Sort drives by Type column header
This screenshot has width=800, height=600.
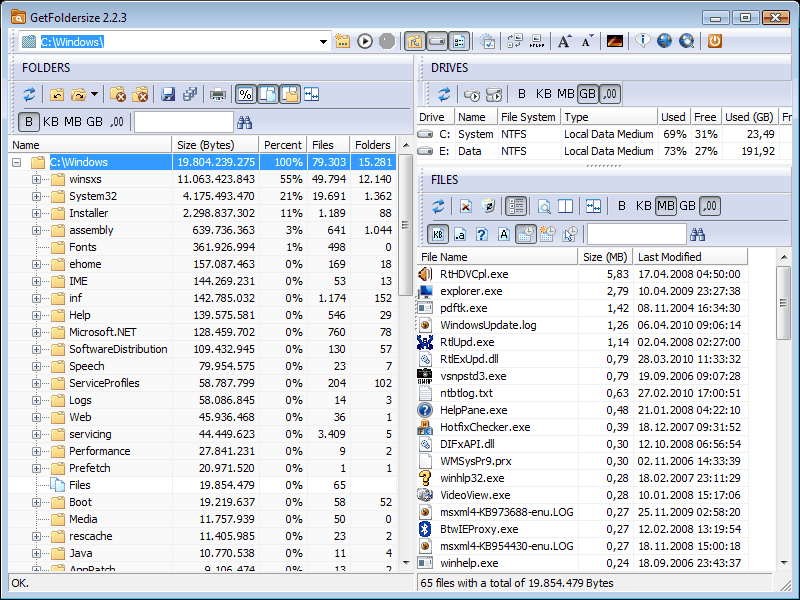click(x=609, y=117)
